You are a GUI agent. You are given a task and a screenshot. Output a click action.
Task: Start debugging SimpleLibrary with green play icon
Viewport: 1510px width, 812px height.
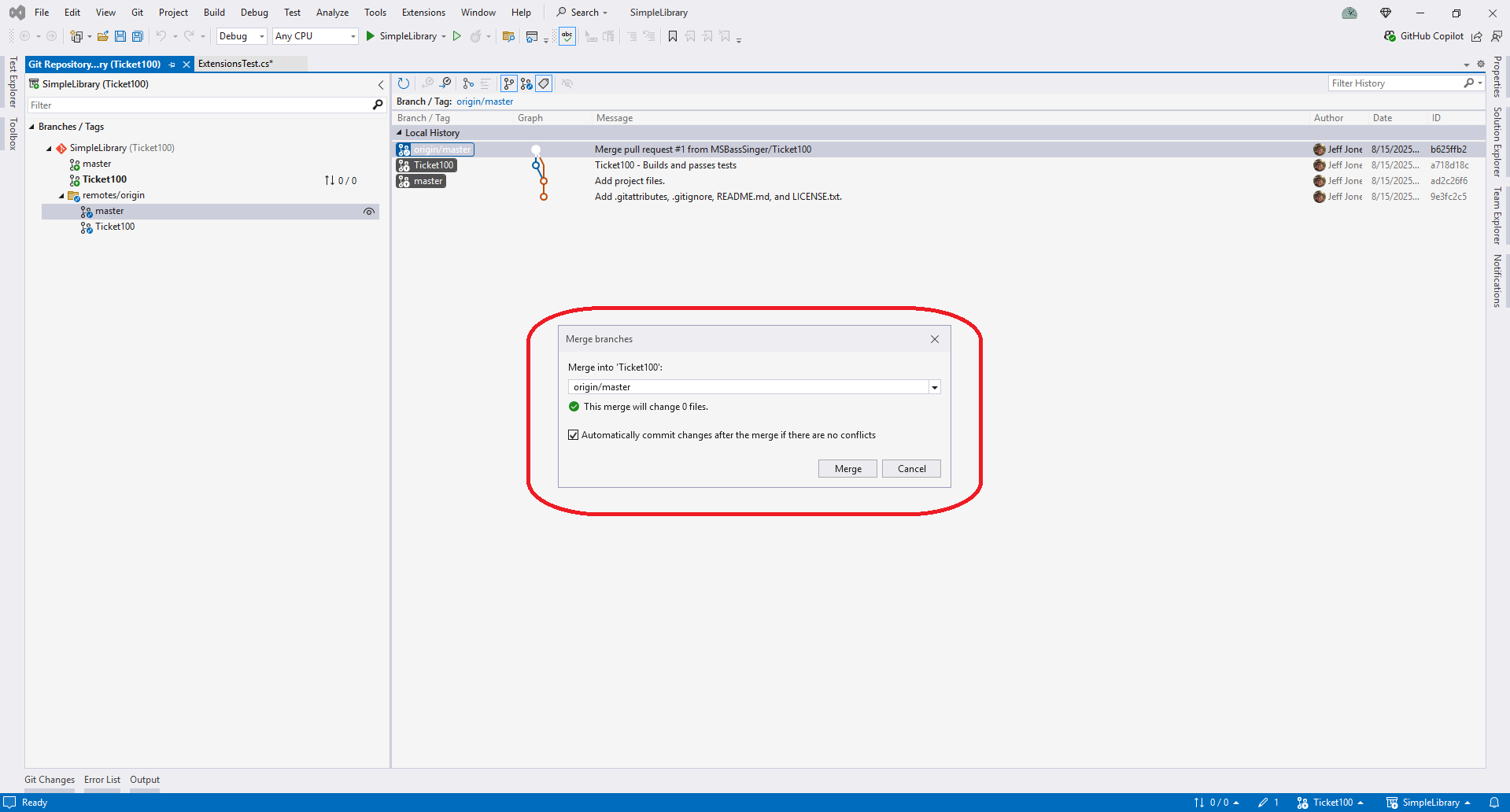[371, 36]
